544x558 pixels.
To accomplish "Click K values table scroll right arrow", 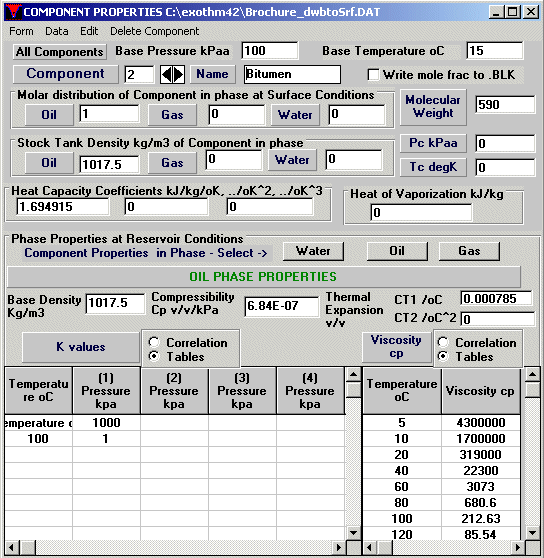I will [339, 547].
